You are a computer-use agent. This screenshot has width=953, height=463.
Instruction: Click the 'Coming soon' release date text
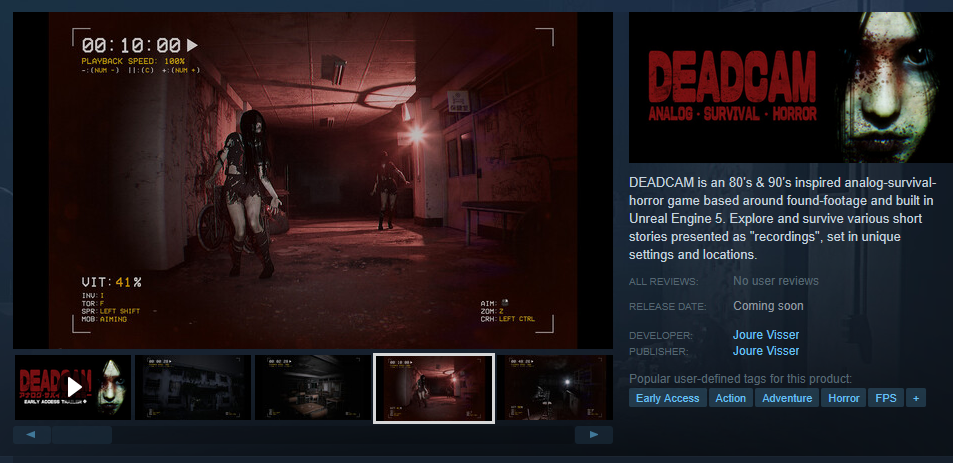(768, 306)
